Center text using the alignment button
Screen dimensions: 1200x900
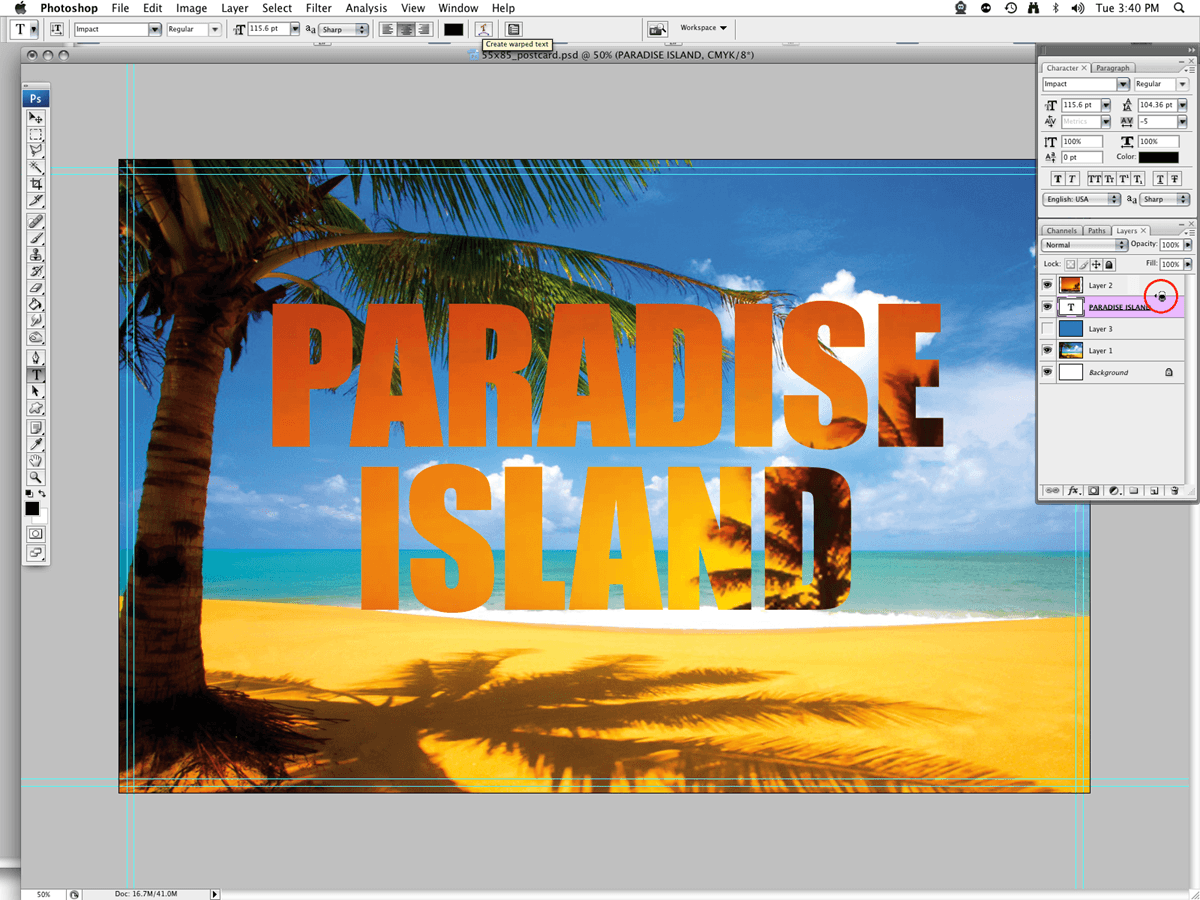tap(406, 29)
